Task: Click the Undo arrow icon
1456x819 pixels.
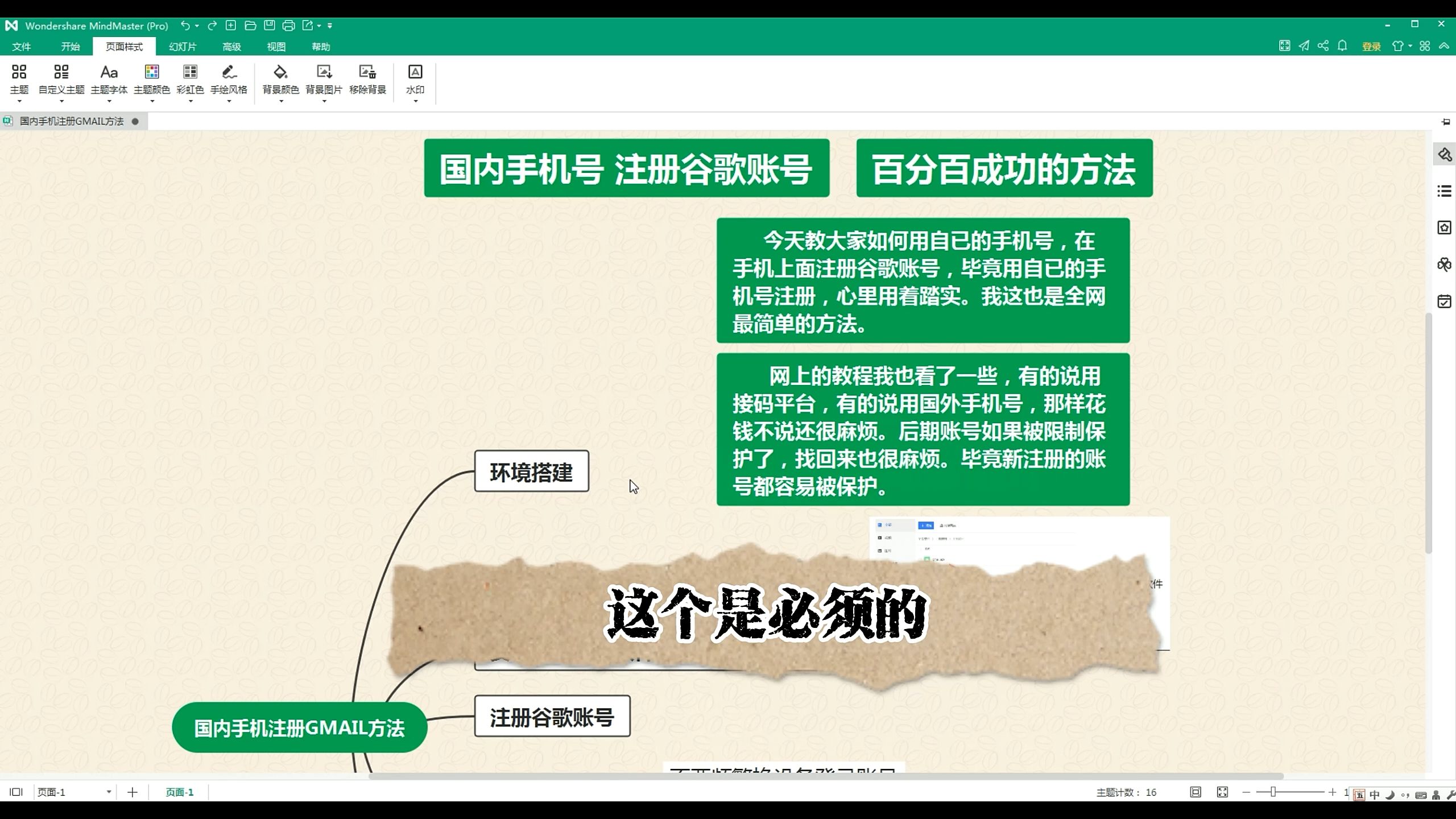Action: point(185,26)
